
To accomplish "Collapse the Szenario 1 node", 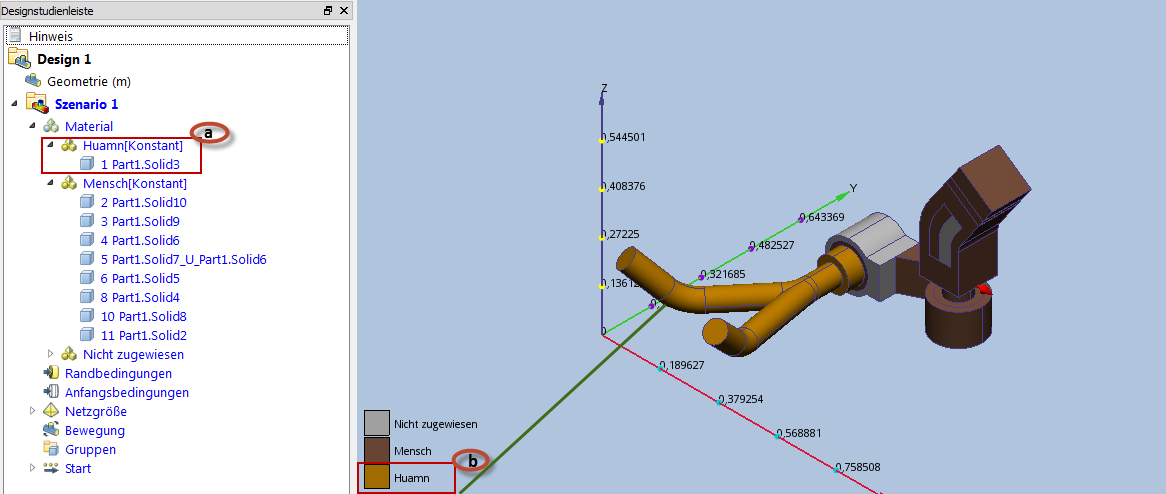I will pos(15,103).
